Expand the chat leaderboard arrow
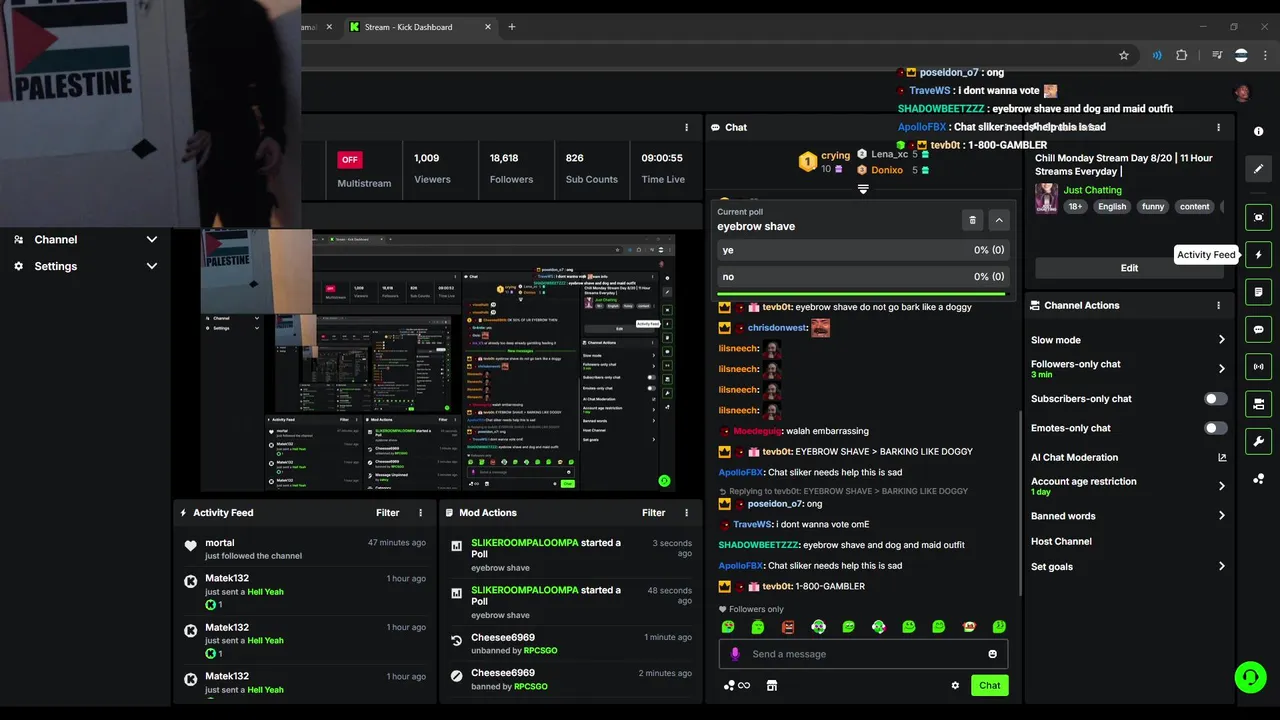The width and height of the screenshot is (1280, 720). coord(863,189)
